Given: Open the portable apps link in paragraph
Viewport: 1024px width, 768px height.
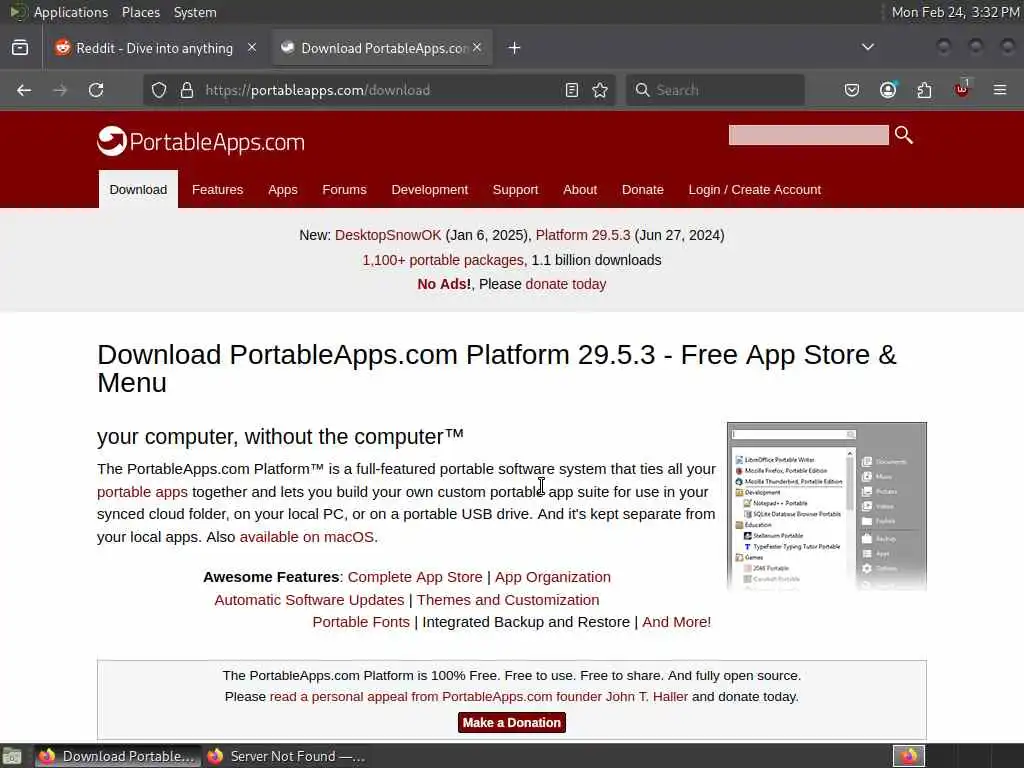Looking at the screenshot, I should coord(142,492).
